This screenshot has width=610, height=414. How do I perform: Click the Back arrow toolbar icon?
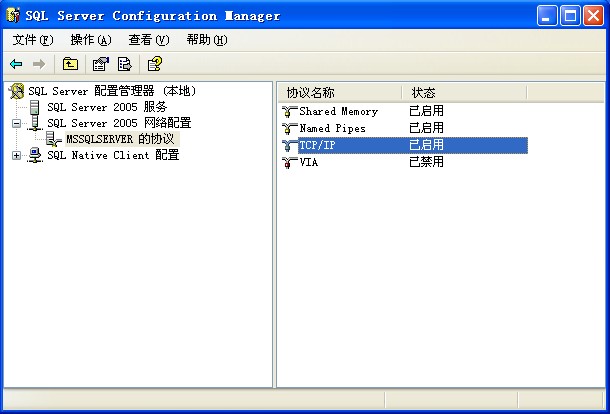pyautogui.click(x=16, y=64)
